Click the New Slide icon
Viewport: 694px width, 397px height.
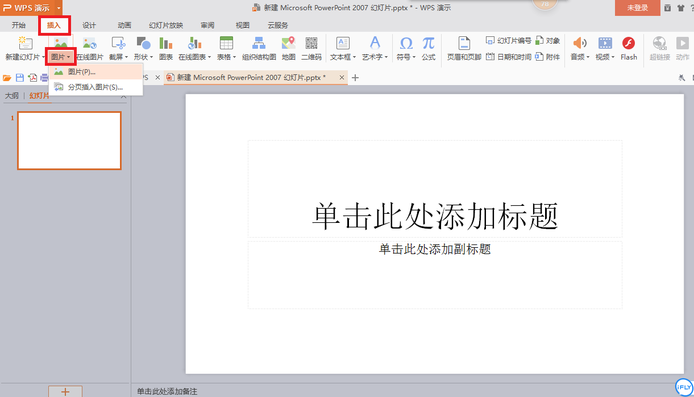click(25, 43)
